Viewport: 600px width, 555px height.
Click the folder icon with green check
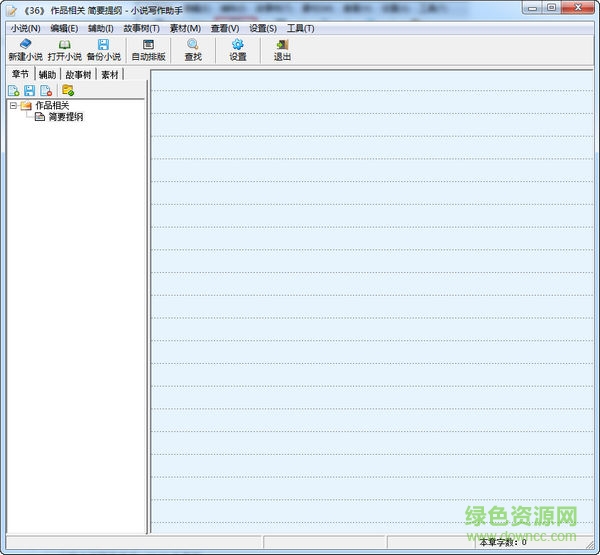68,90
